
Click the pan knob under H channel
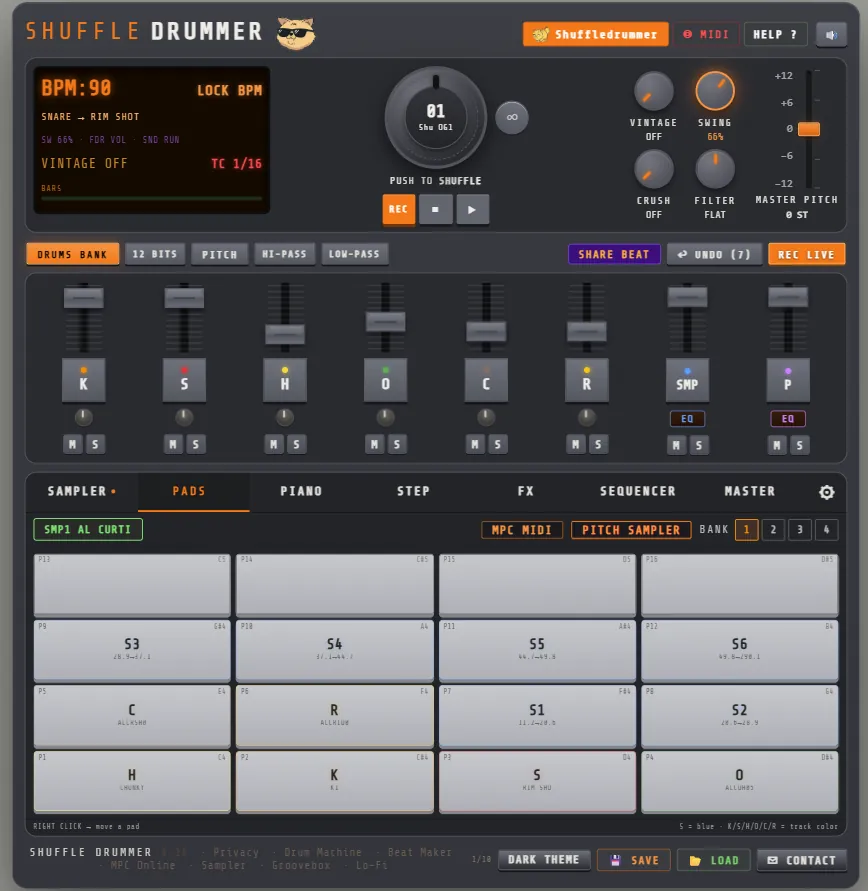tap(285, 418)
